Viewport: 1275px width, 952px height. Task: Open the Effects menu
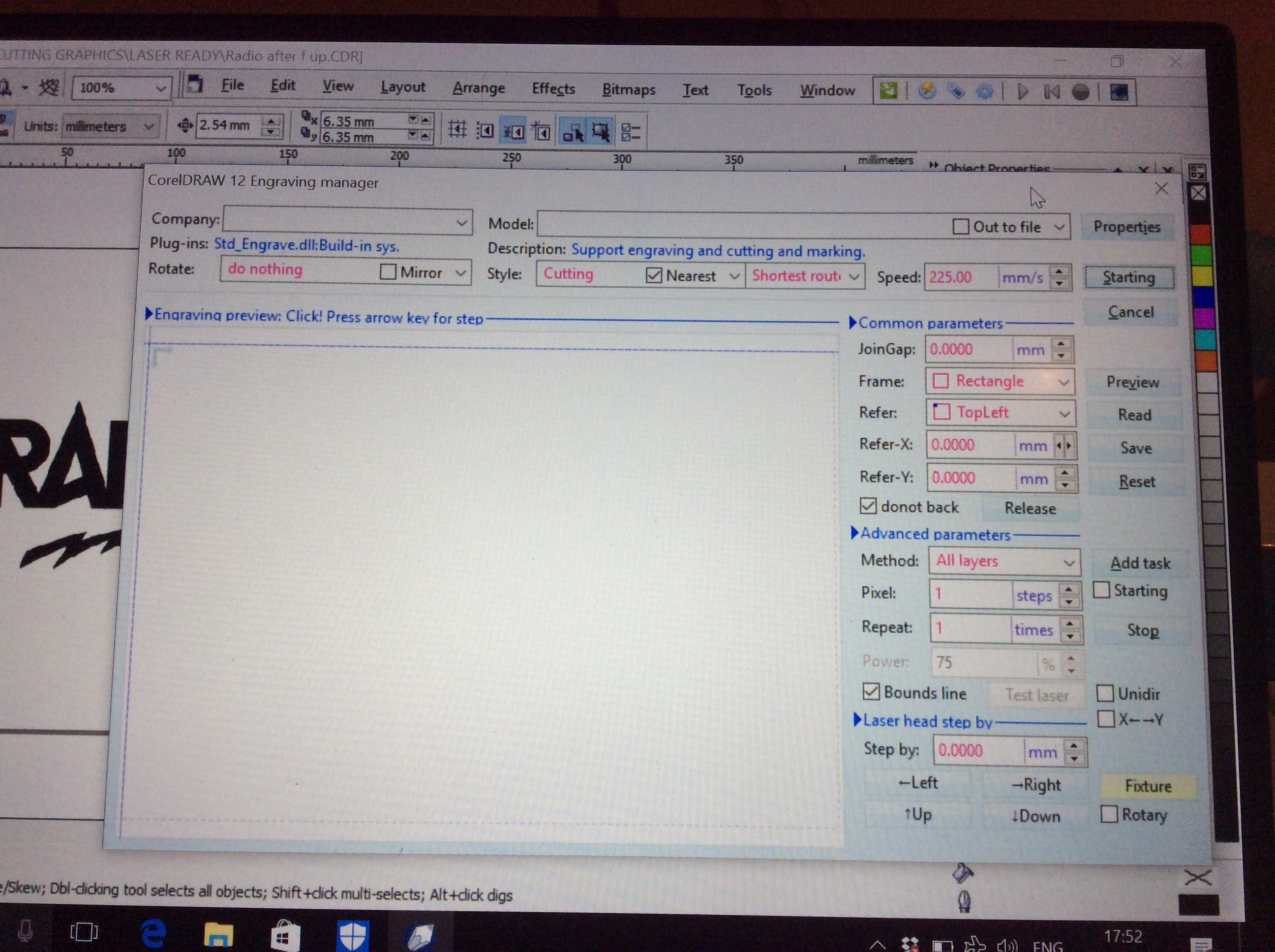[x=553, y=89]
